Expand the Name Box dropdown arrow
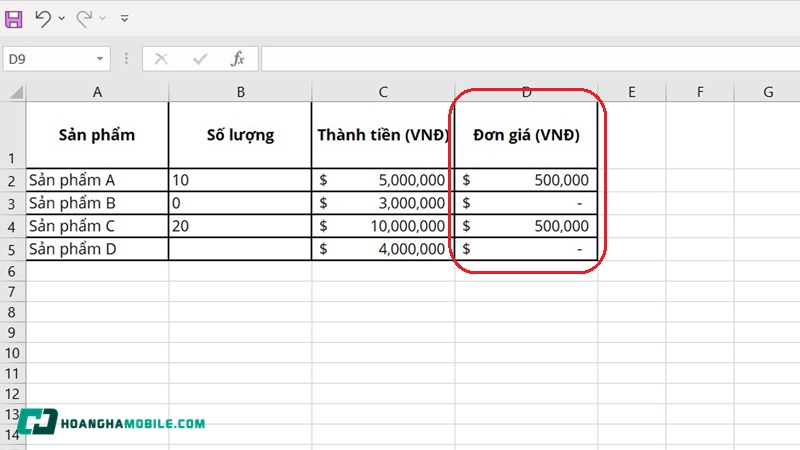Image resolution: width=800 pixels, height=450 pixels. click(100, 59)
